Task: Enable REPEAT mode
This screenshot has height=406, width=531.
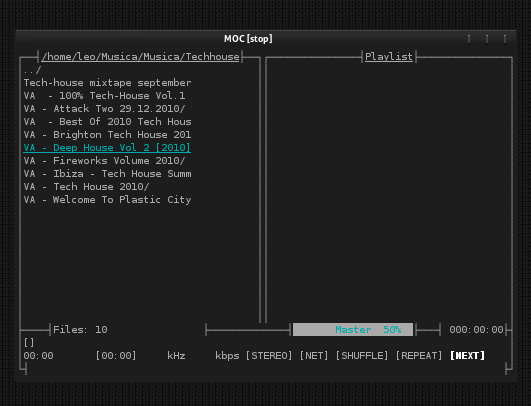Action: coord(419,356)
